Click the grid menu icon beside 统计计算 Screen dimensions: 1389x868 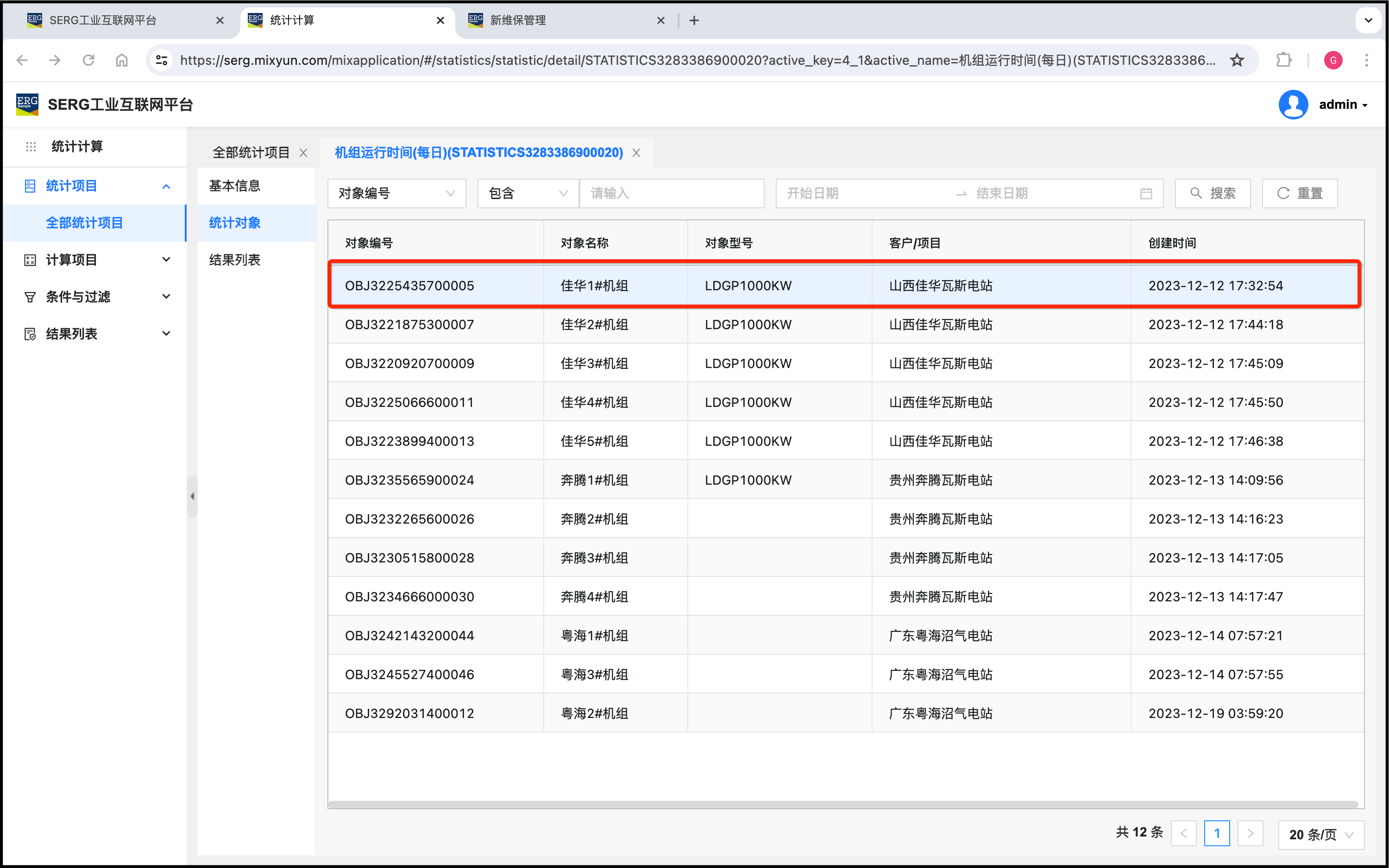coord(31,146)
